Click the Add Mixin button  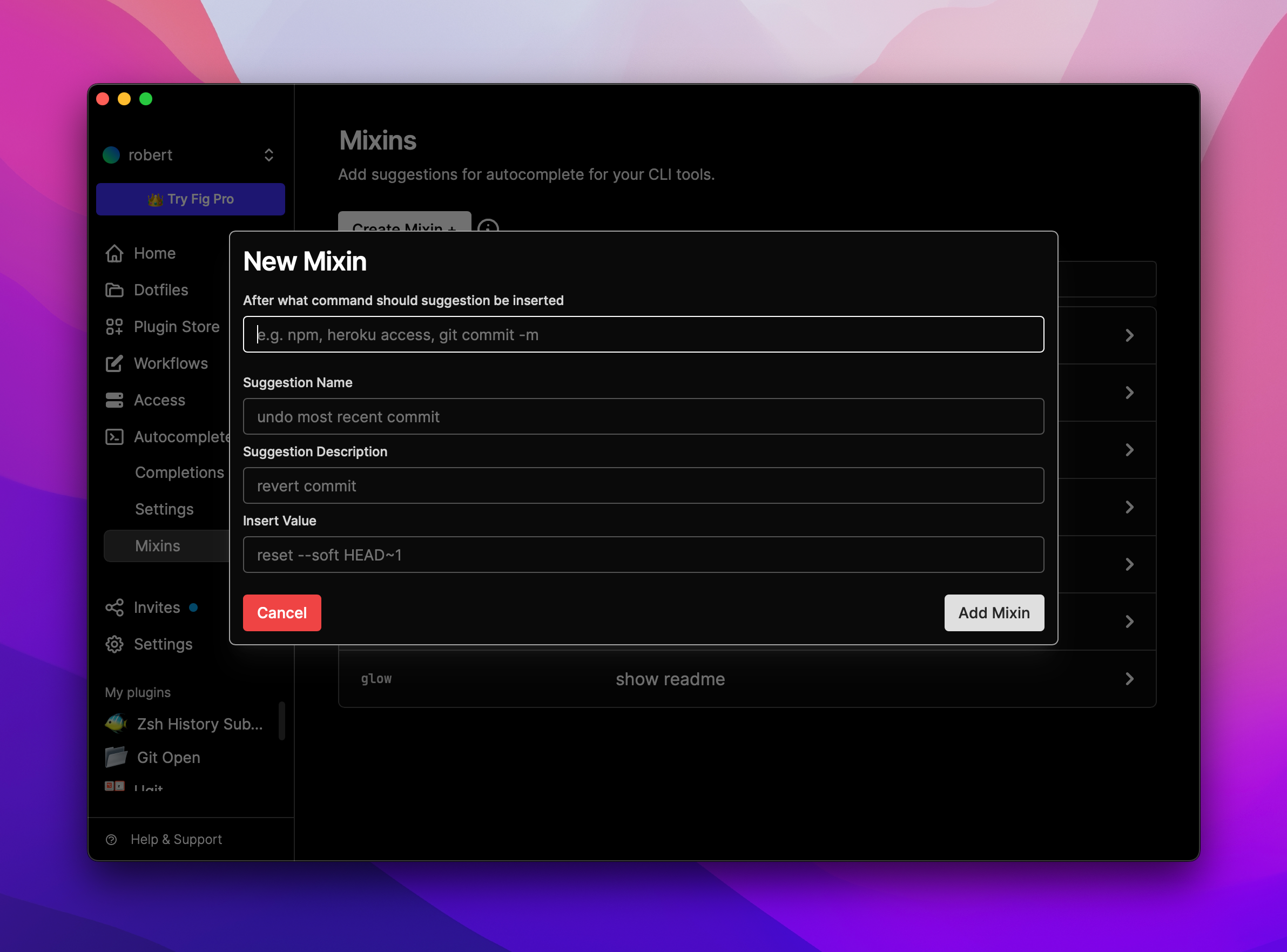point(994,612)
